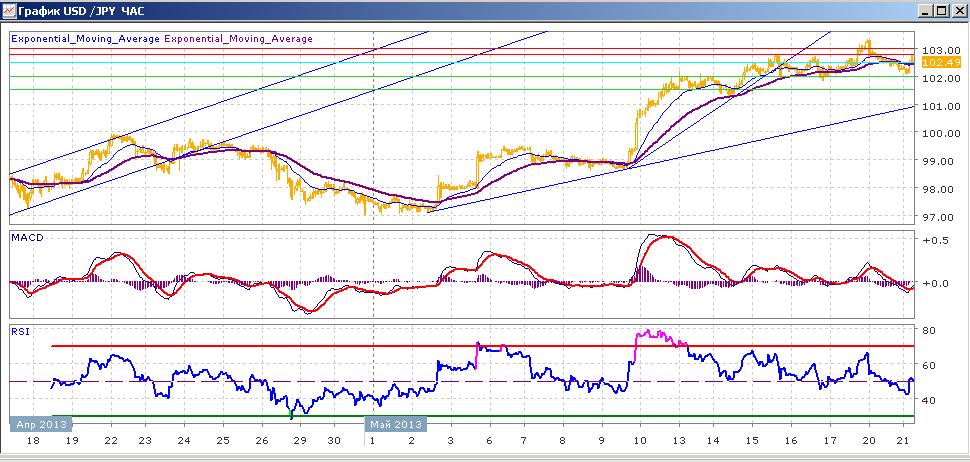
Task: Click date label 23 on time axis
Action: click(145, 441)
